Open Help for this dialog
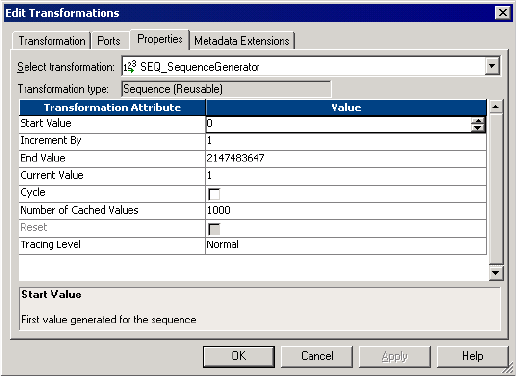This screenshot has width=516, height=376. [x=473, y=356]
